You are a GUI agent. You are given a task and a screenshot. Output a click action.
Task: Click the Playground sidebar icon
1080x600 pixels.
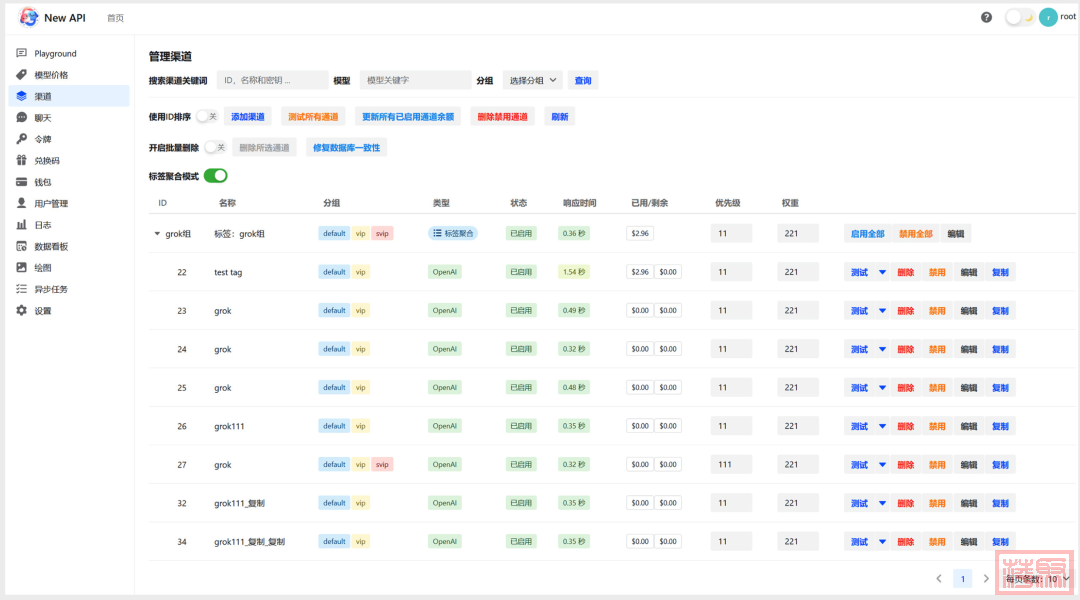pyautogui.click(x=22, y=53)
